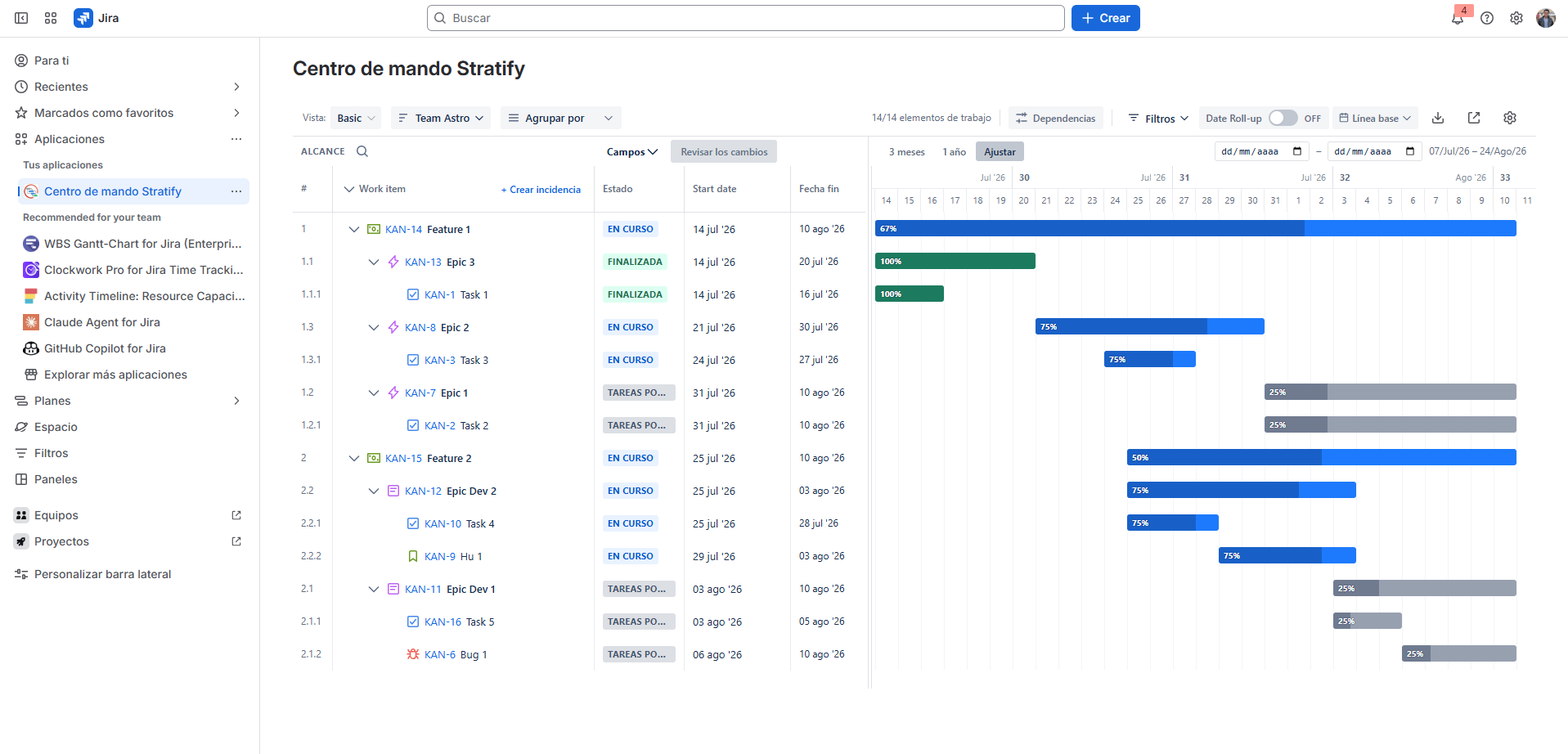
Task: Click Revisar los cambios button
Action: click(x=724, y=152)
